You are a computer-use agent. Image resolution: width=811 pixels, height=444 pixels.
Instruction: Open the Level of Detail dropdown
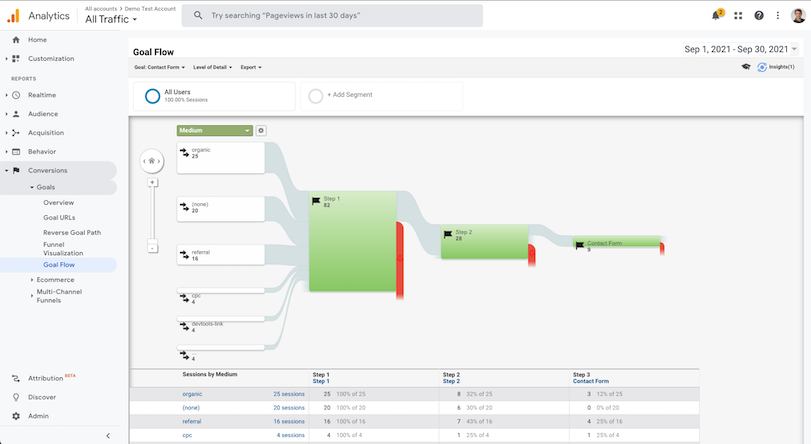pyautogui.click(x=212, y=68)
